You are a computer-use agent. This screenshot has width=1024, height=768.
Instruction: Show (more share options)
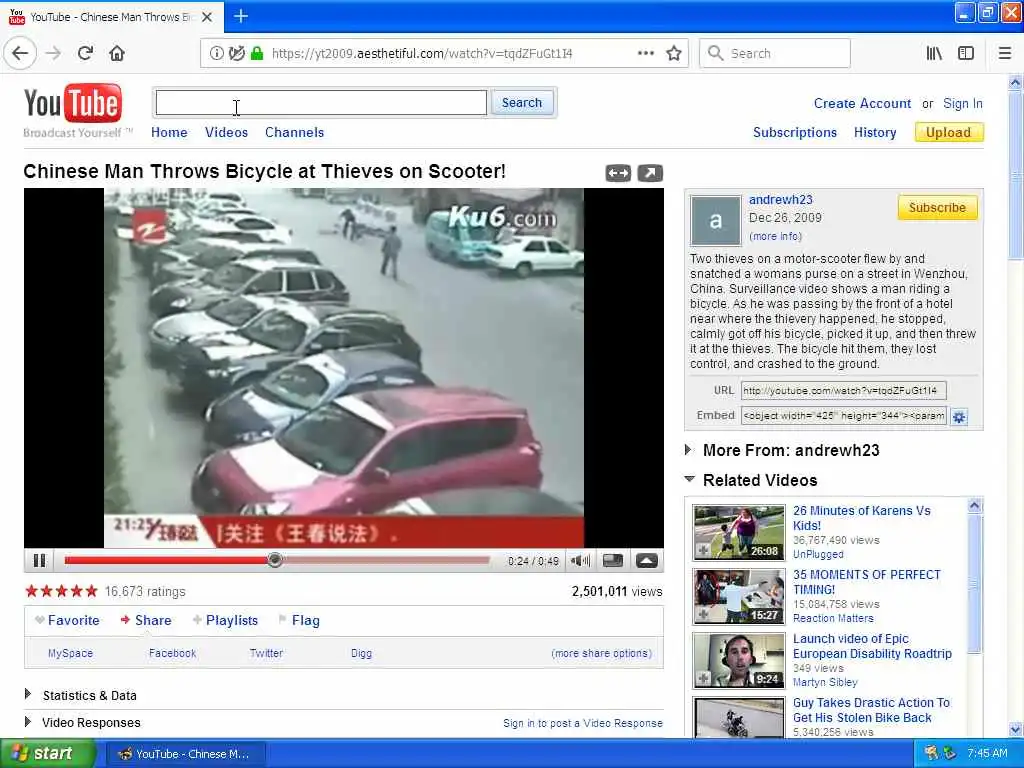point(601,653)
